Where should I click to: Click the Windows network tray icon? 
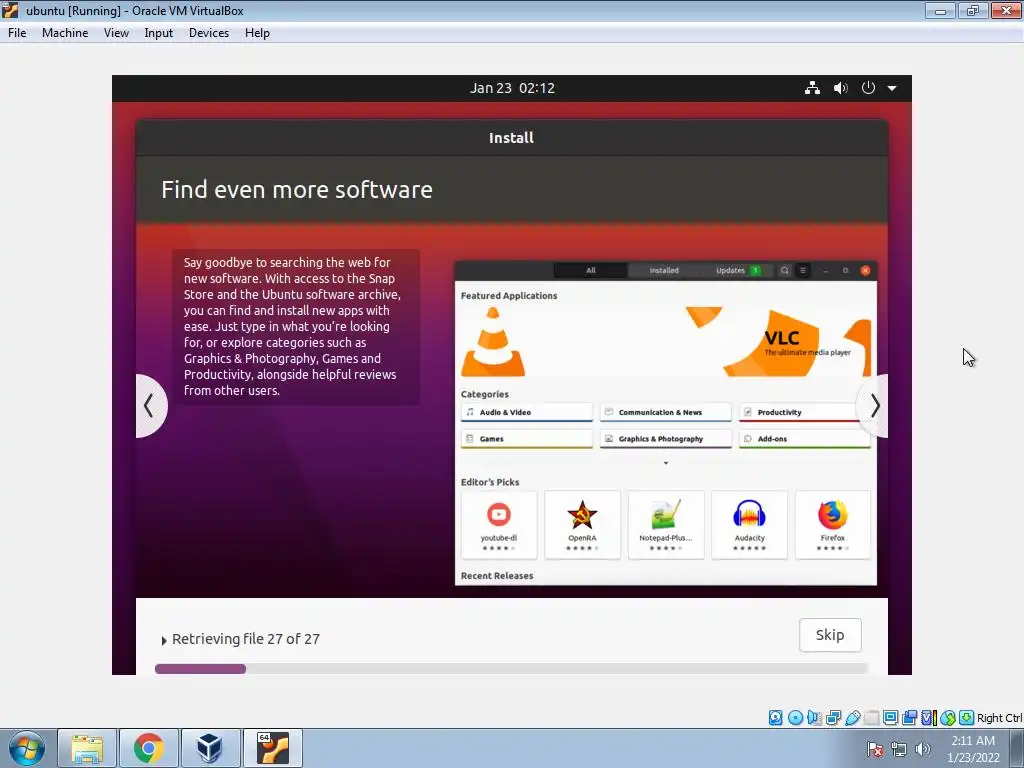pos(899,749)
